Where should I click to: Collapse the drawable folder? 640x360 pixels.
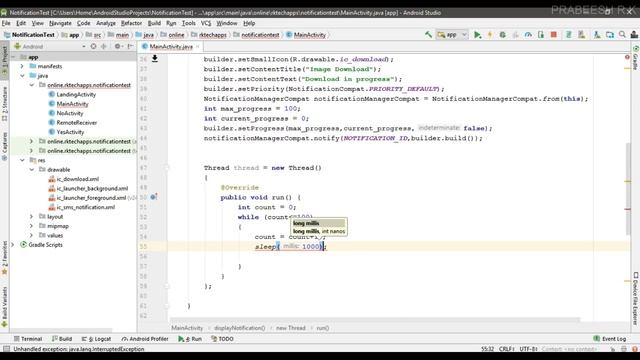pos(32,169)
